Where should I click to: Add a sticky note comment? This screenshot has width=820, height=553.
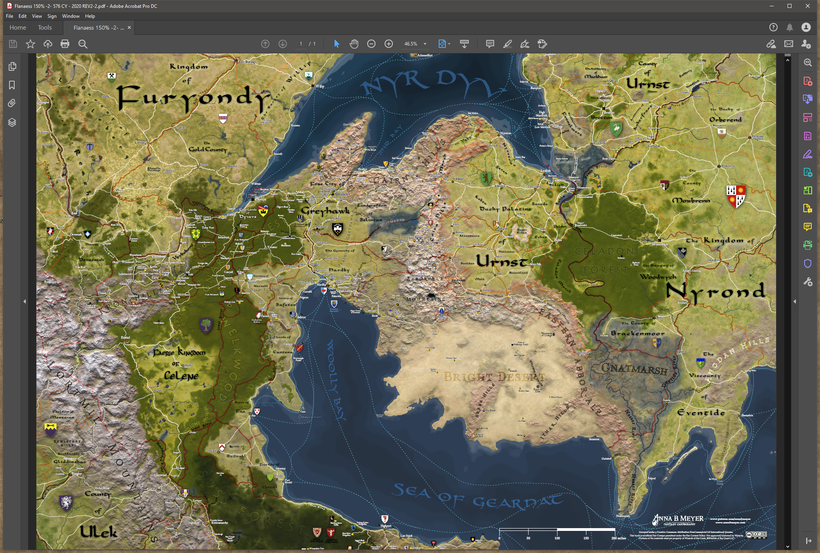(490, 44)
